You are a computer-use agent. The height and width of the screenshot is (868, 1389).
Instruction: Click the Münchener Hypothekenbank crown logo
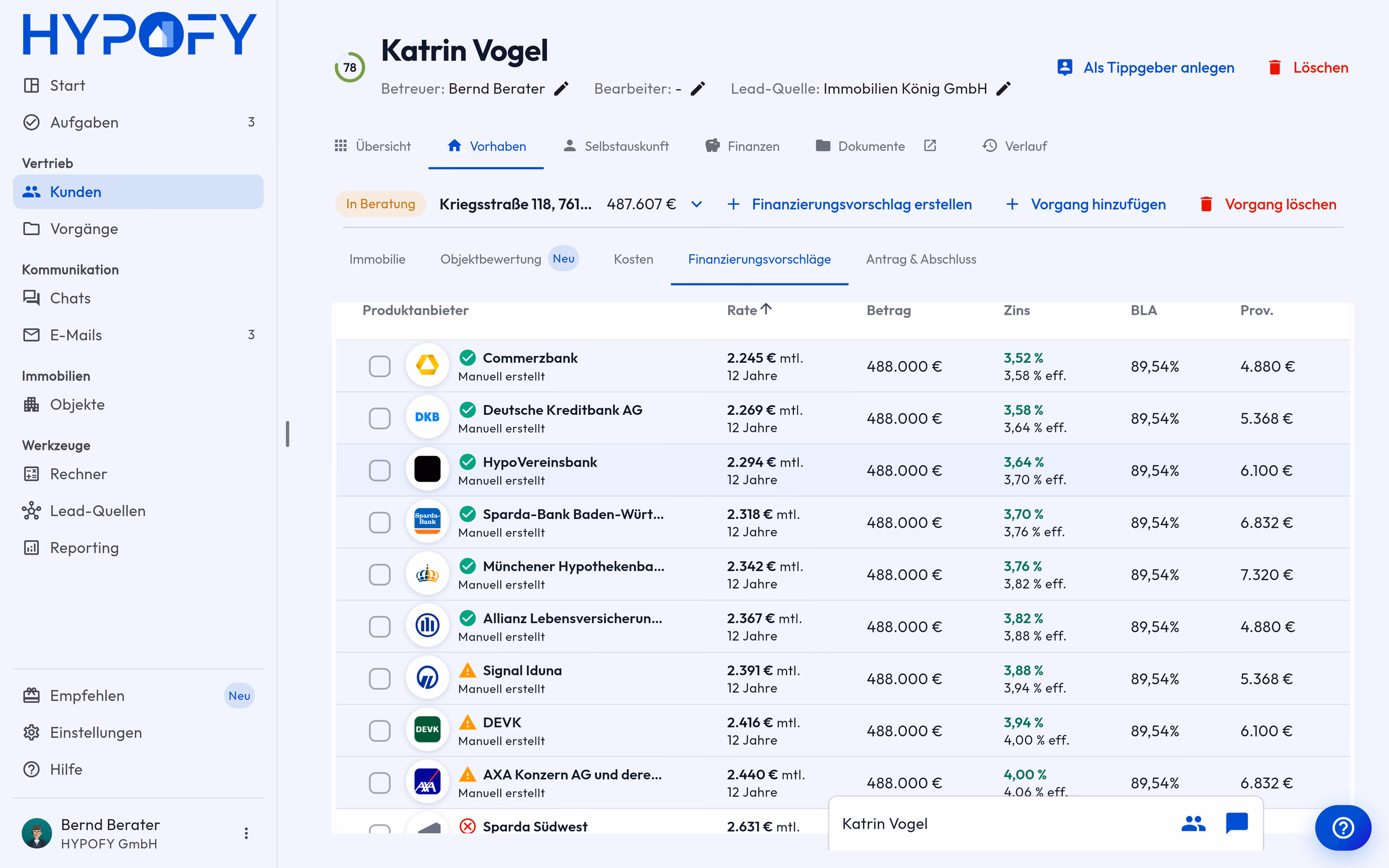click(427, 573)
